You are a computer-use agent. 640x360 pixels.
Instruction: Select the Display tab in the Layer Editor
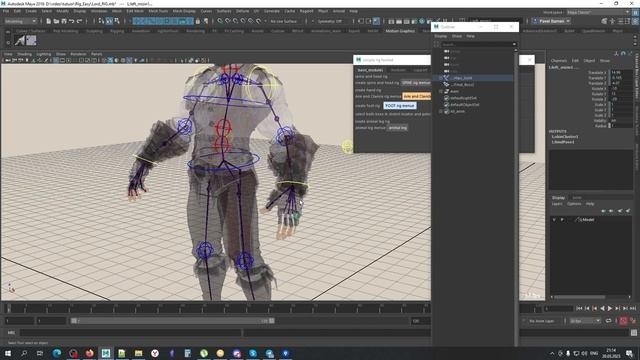(x=558, y=198)
